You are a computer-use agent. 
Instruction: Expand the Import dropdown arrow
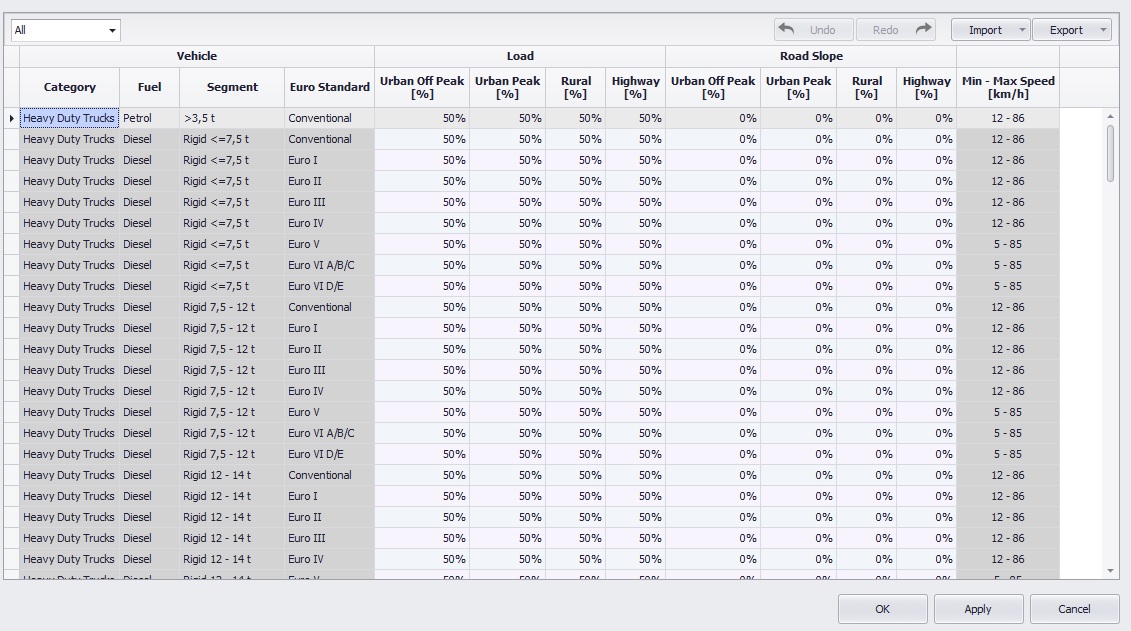(1022, 30)
